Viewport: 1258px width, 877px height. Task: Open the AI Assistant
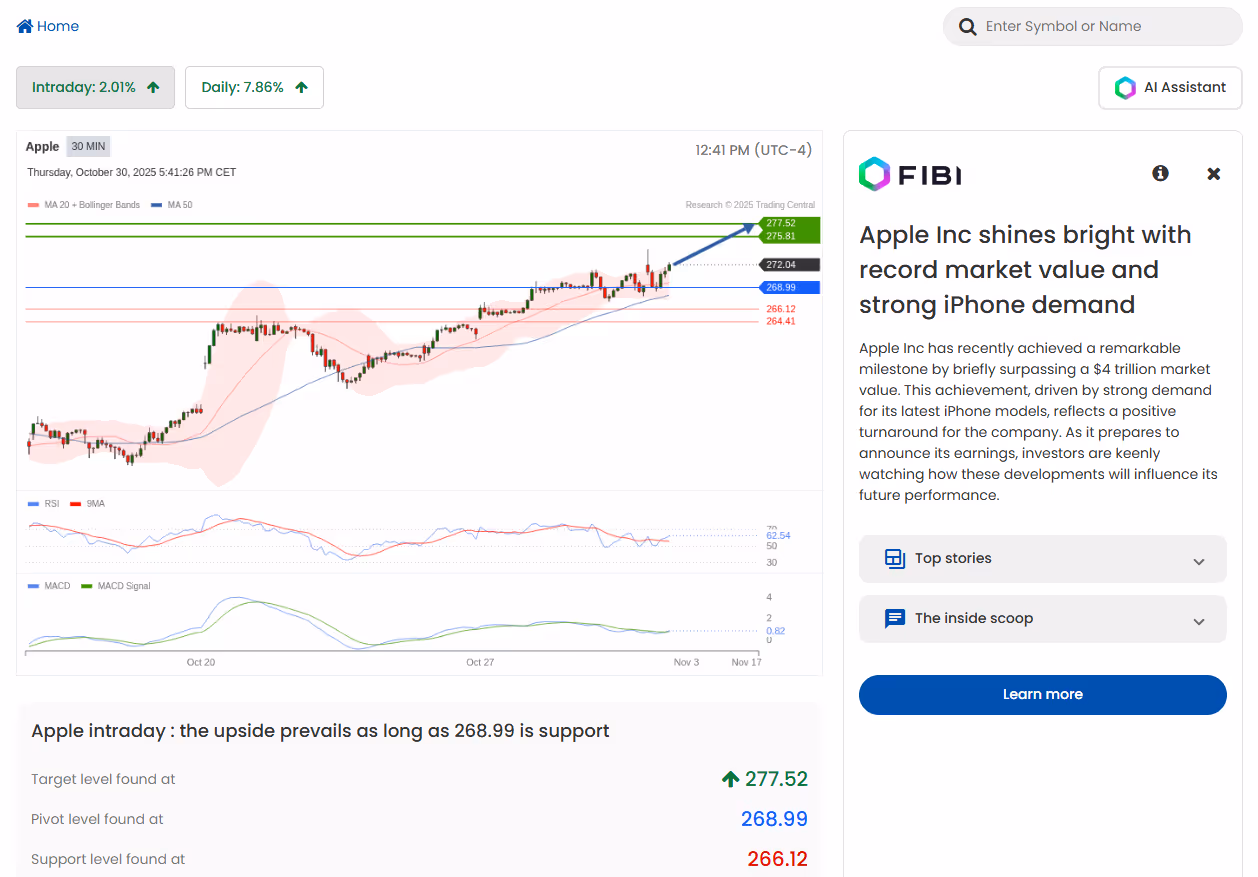(1170, 88)
